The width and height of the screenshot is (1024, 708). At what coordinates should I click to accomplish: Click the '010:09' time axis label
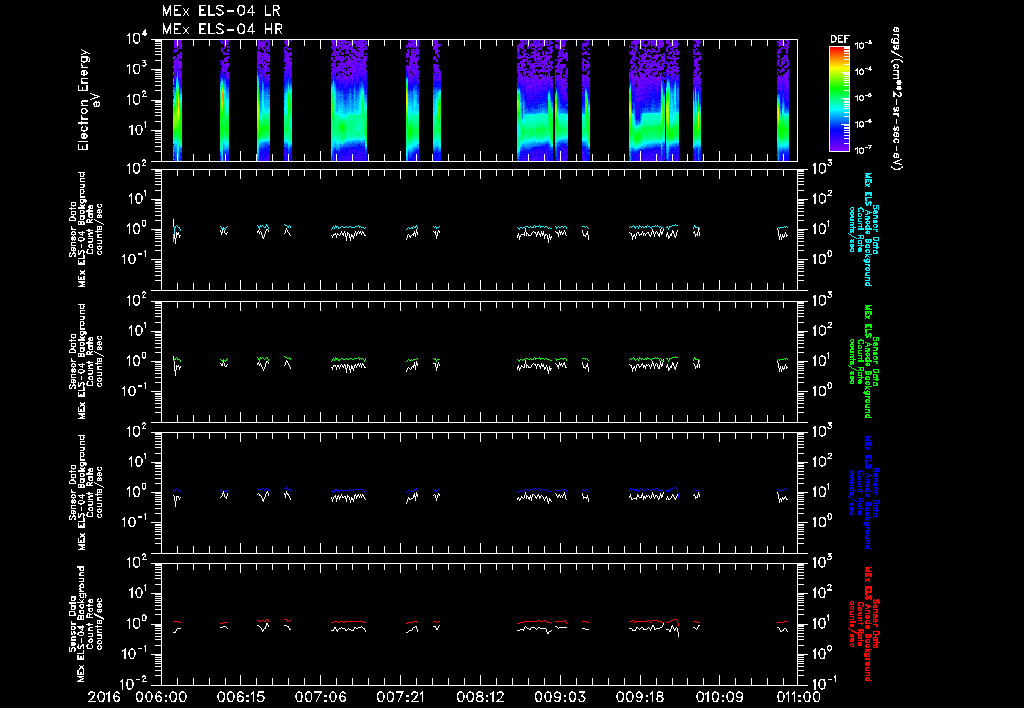(719, 697)
